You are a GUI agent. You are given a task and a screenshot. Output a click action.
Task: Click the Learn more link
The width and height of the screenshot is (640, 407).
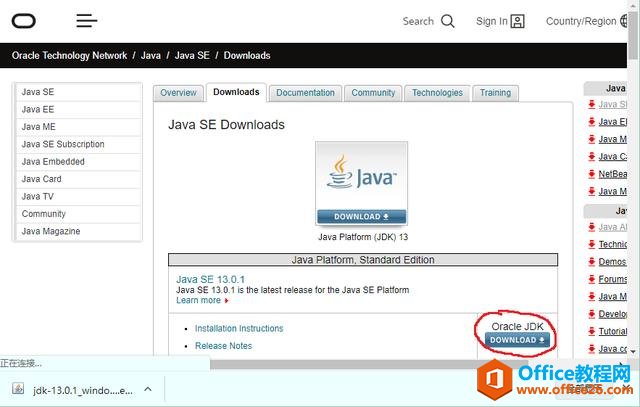(198, 300)
